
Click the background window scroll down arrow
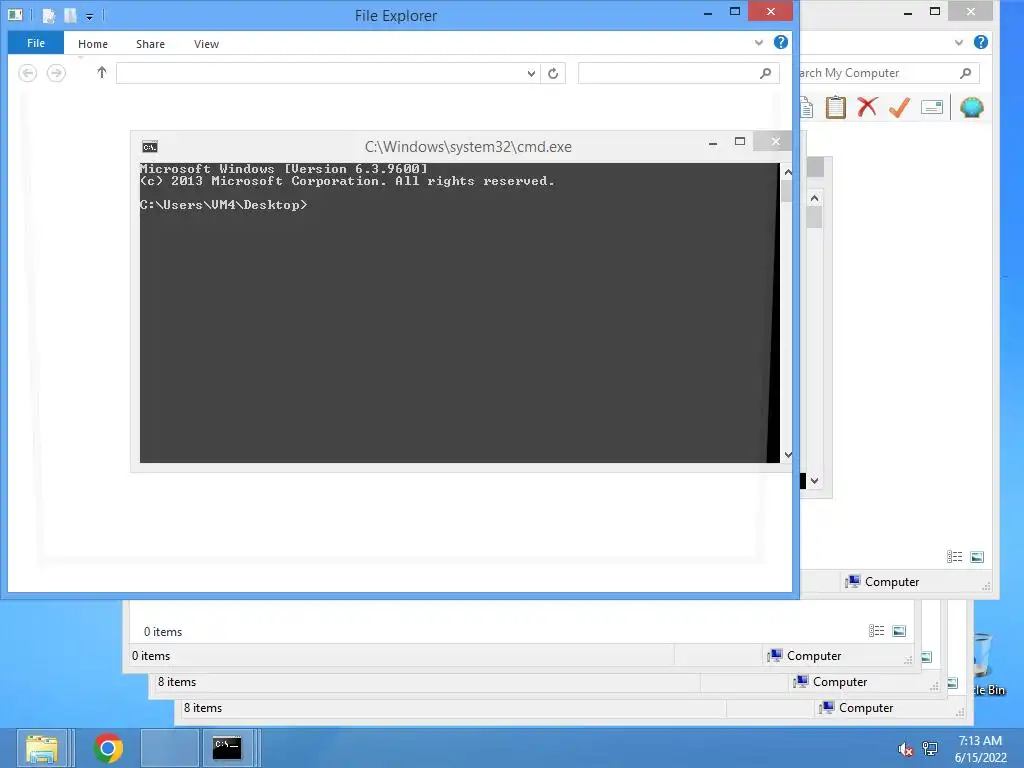(814, 481)
